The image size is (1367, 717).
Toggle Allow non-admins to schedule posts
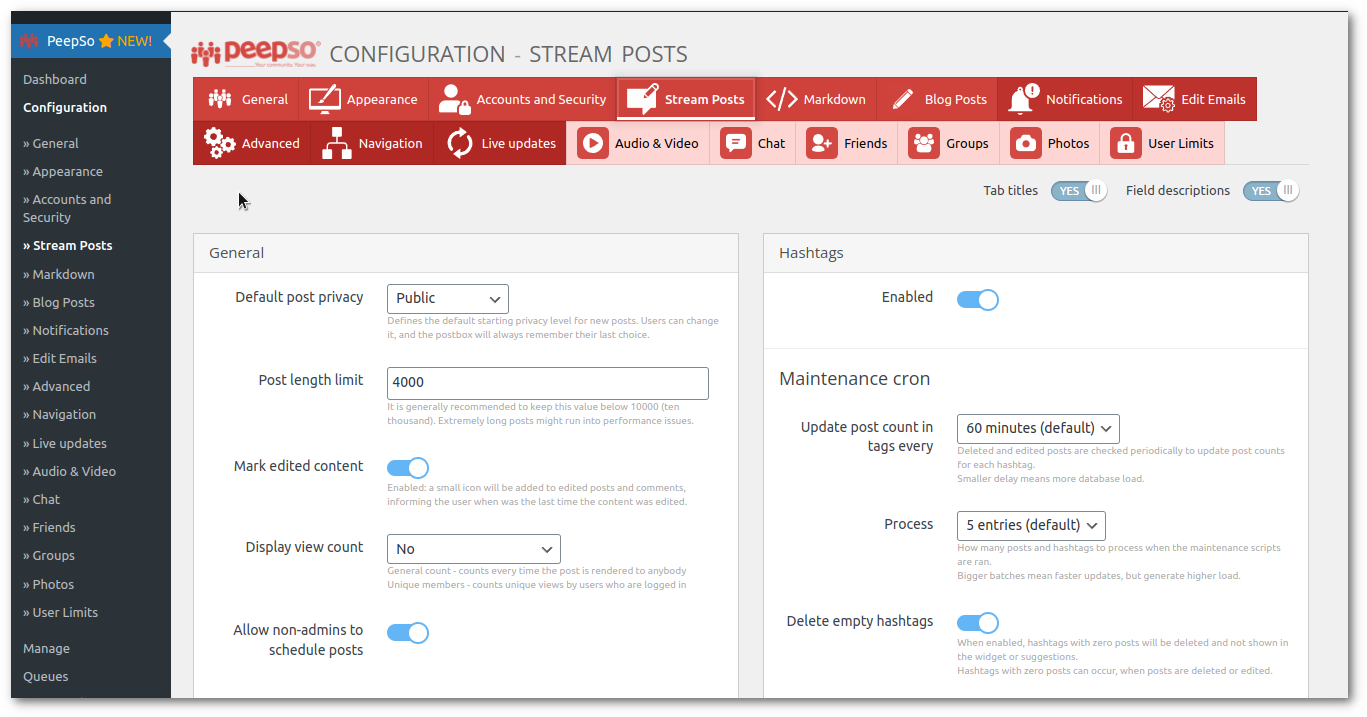click(408, 632)
